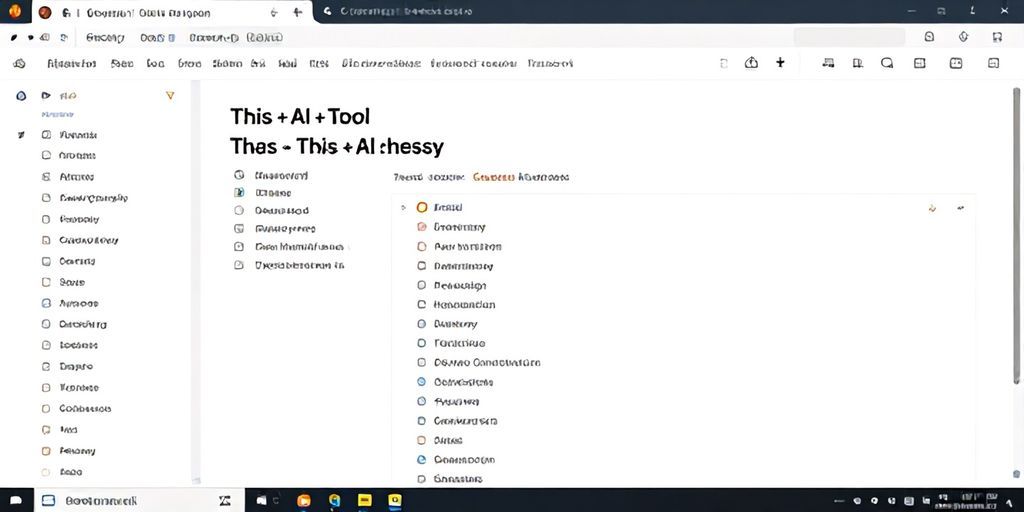Switch to the inactive dark browser tab
Image resolution: width=1024 pixels, height=512 pixels.
[405, 12]
